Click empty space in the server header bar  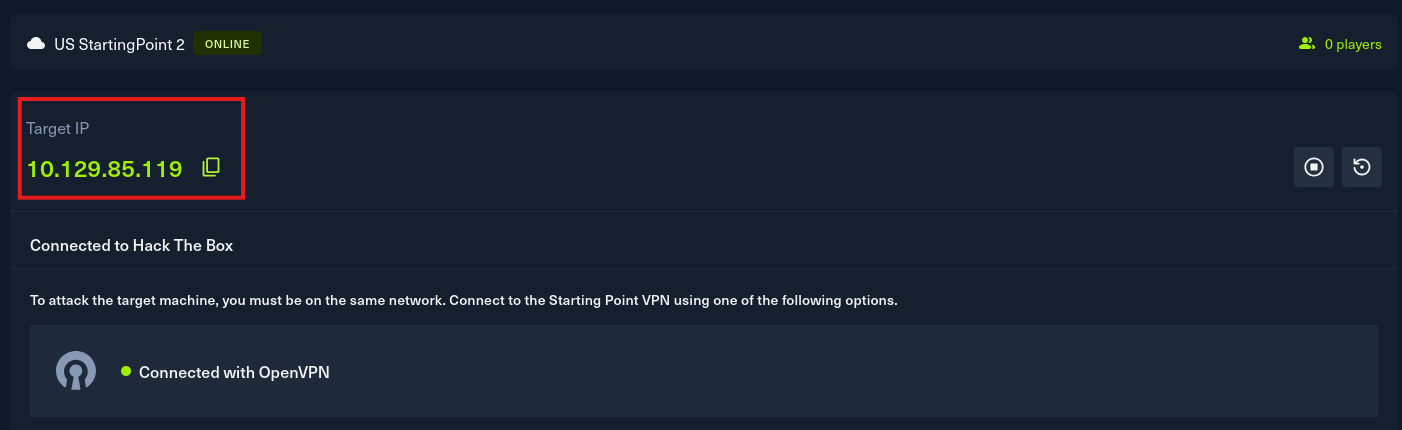pyautogui.click(x=750, y=44)
